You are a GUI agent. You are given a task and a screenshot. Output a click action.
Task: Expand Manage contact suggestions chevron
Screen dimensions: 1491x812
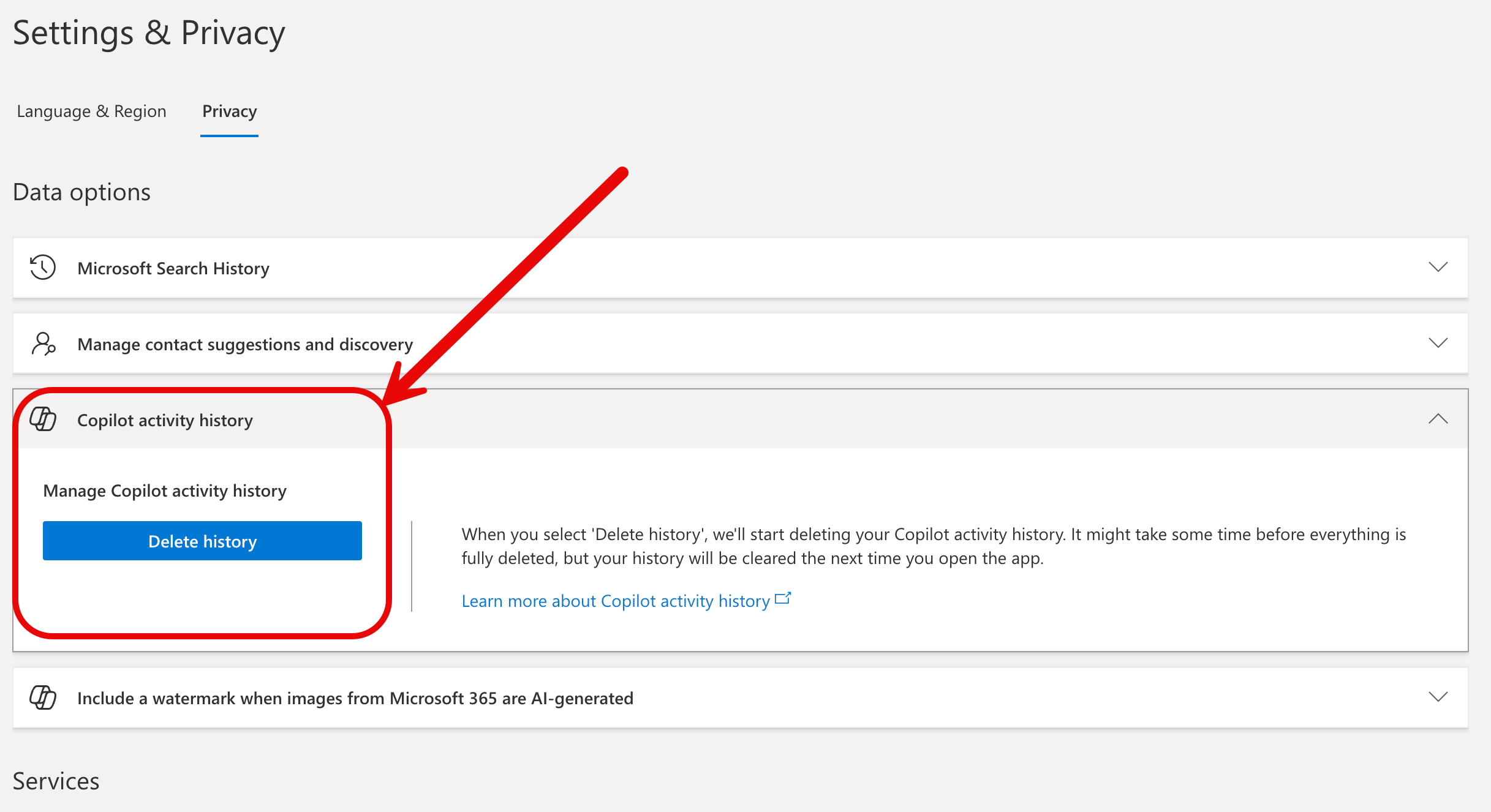pyautogui.click(x=1438, y=343)
